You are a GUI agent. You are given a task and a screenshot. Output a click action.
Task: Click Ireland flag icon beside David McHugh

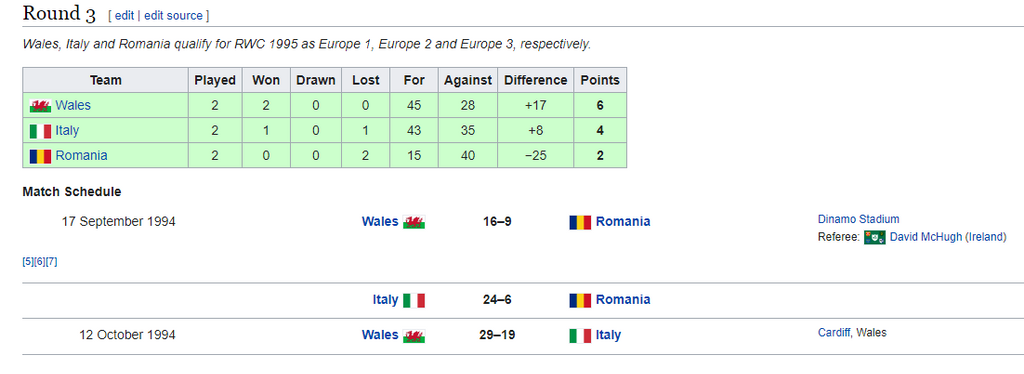874,238
